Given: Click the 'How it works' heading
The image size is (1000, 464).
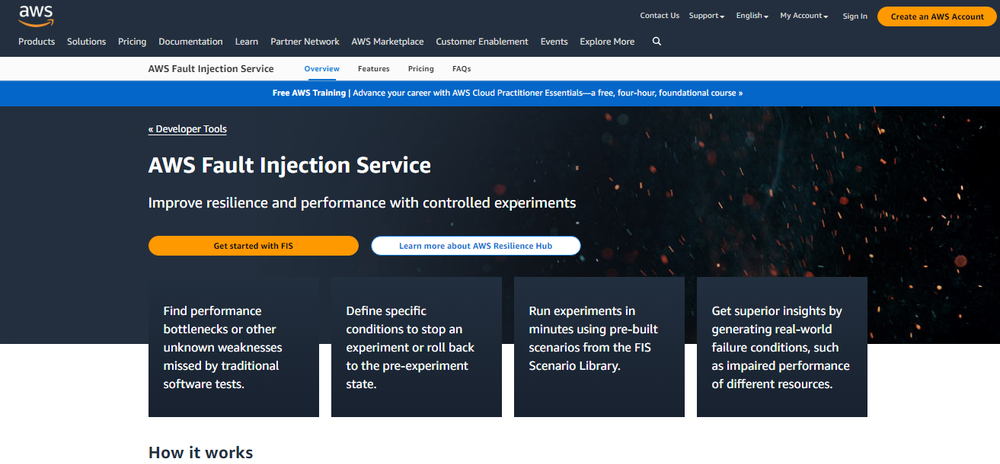Looking at the screenshot, I should point(200,453).
